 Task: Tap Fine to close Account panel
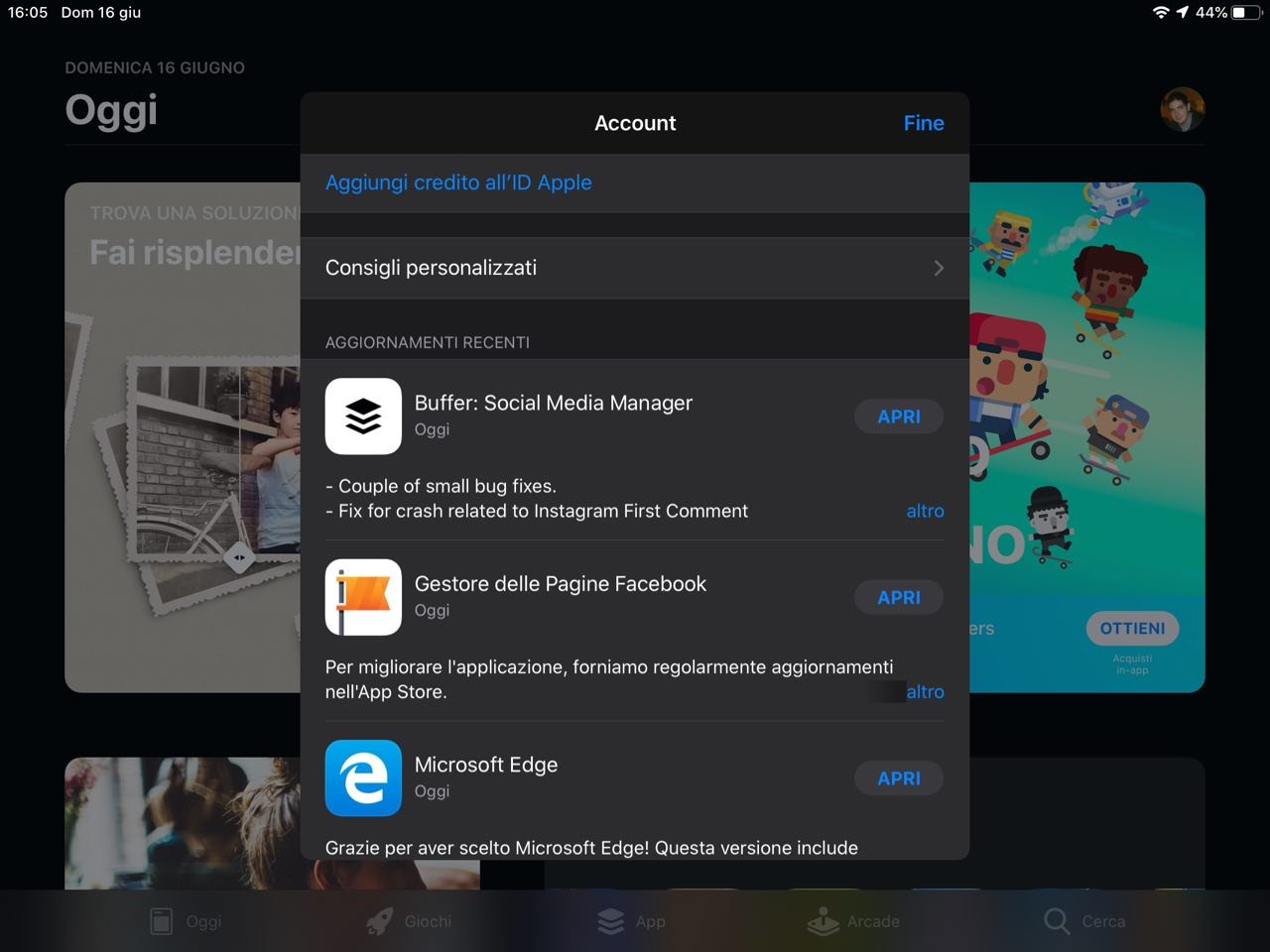click(924, 123)
